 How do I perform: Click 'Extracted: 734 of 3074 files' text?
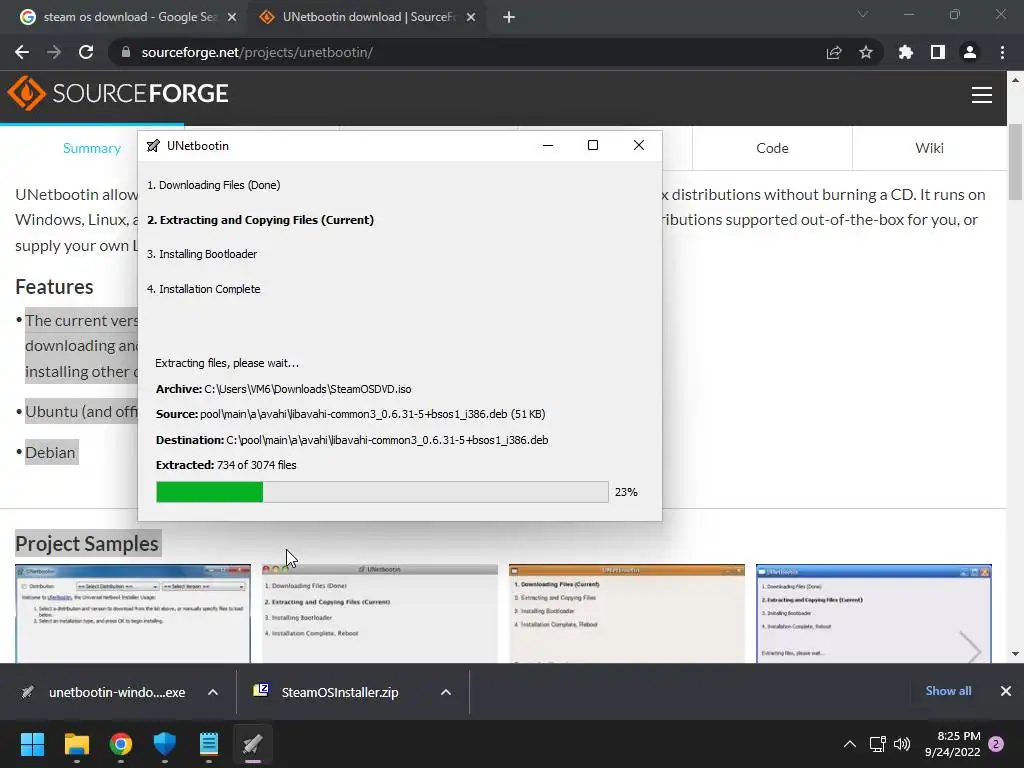(226, 465)
